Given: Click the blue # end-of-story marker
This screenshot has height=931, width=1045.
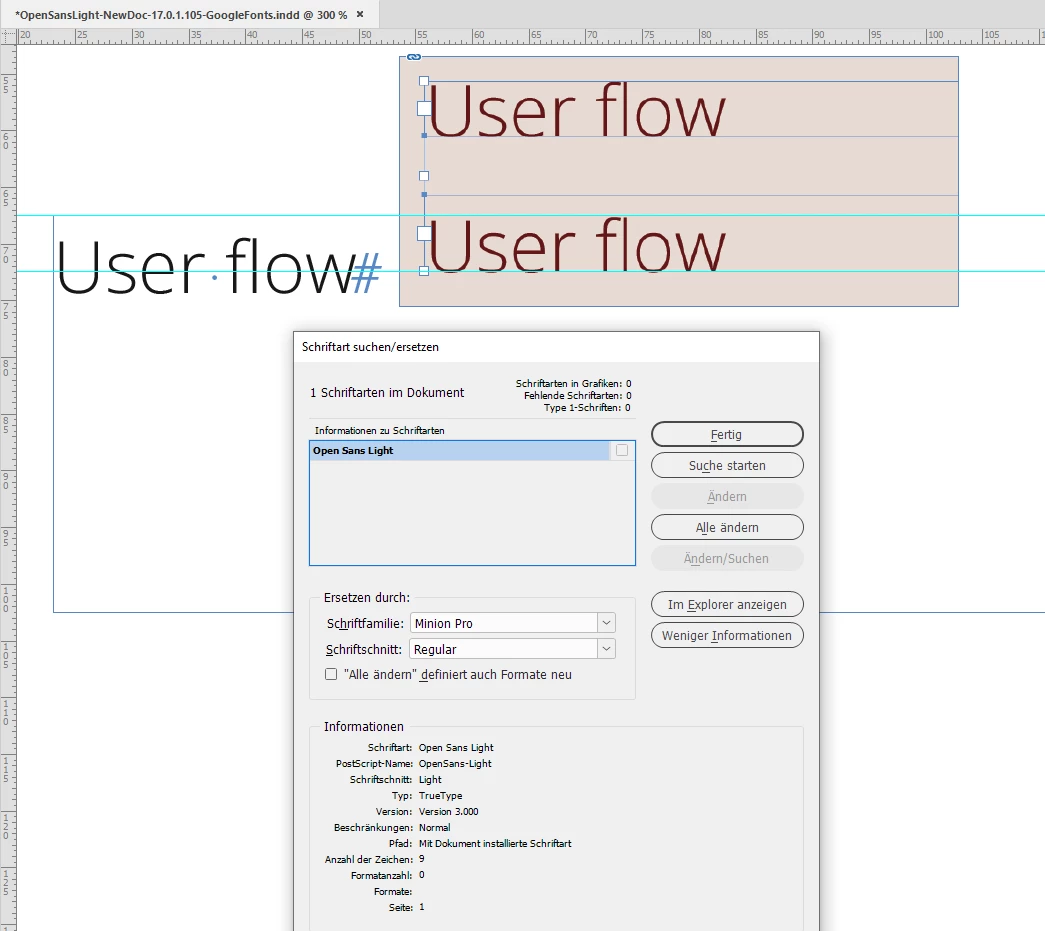Looking at the screenshot, I should (x=367, y=273).
